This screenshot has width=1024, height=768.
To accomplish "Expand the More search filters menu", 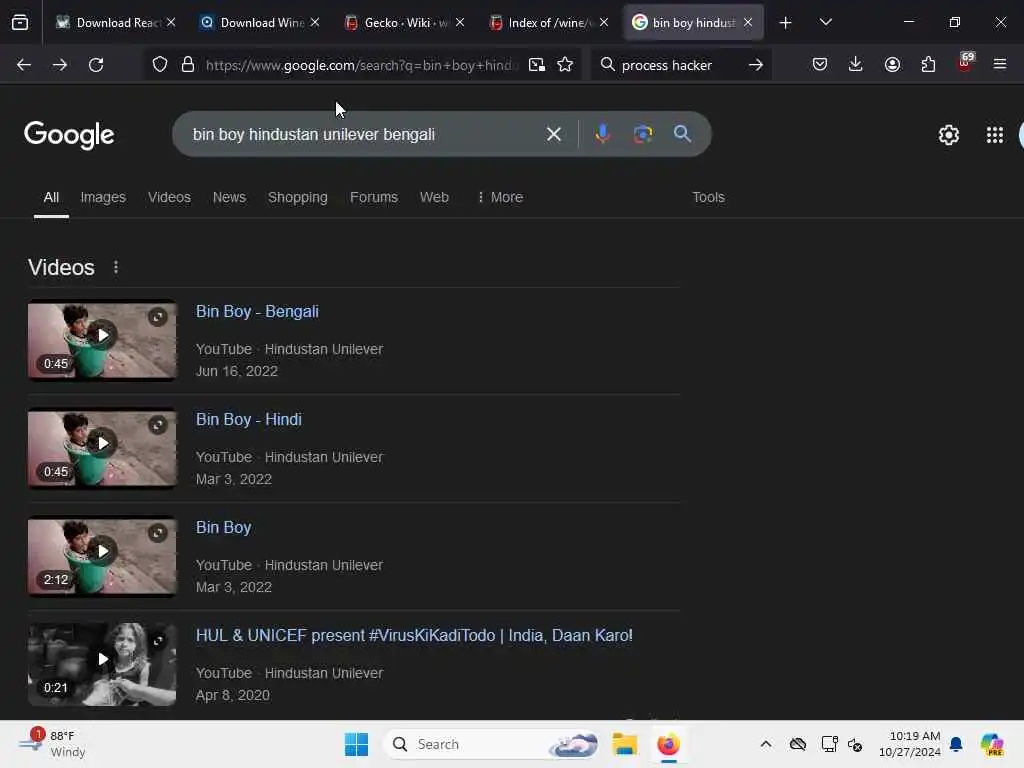I will 500,197.
